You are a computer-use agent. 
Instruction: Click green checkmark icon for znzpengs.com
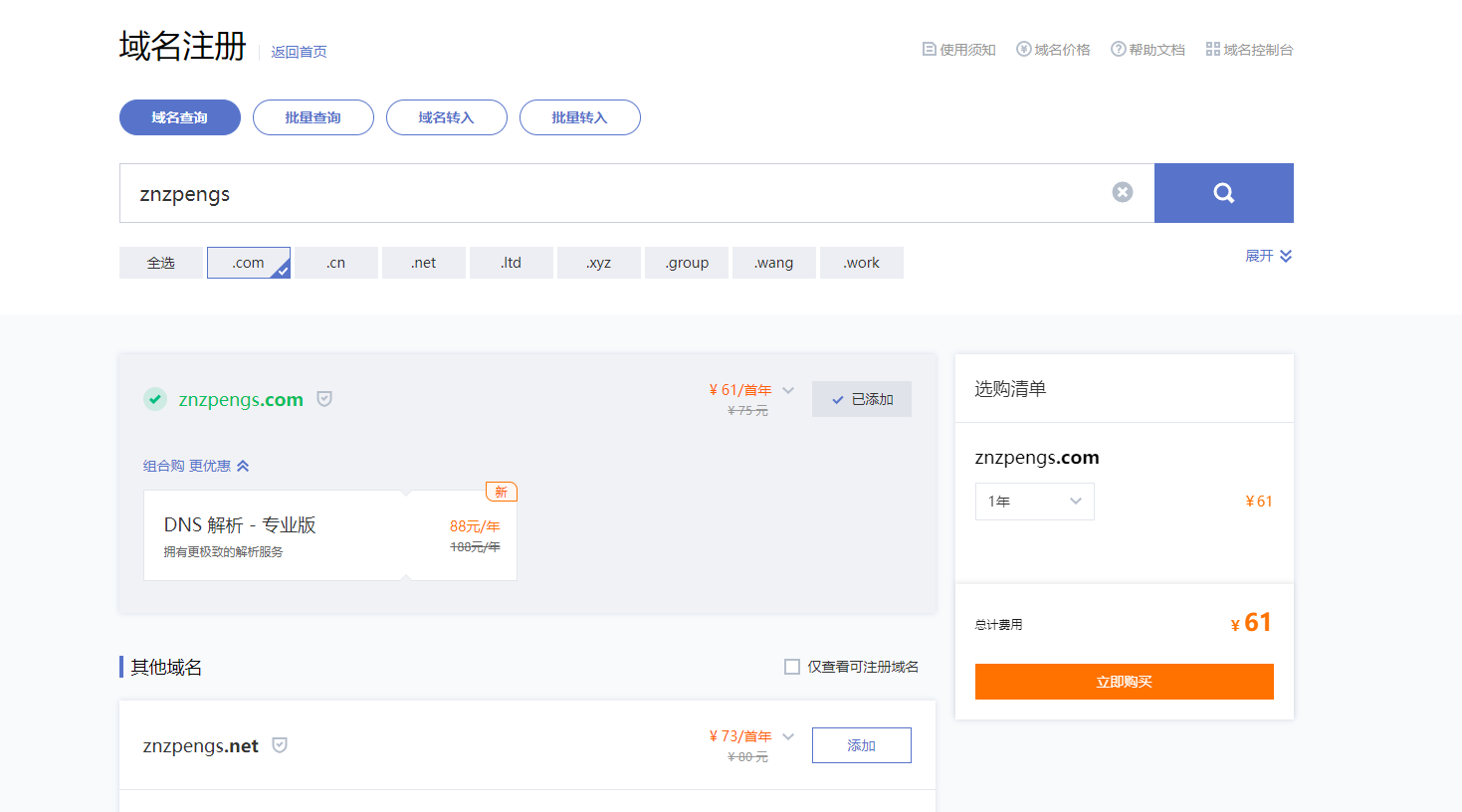click(155, 399)
